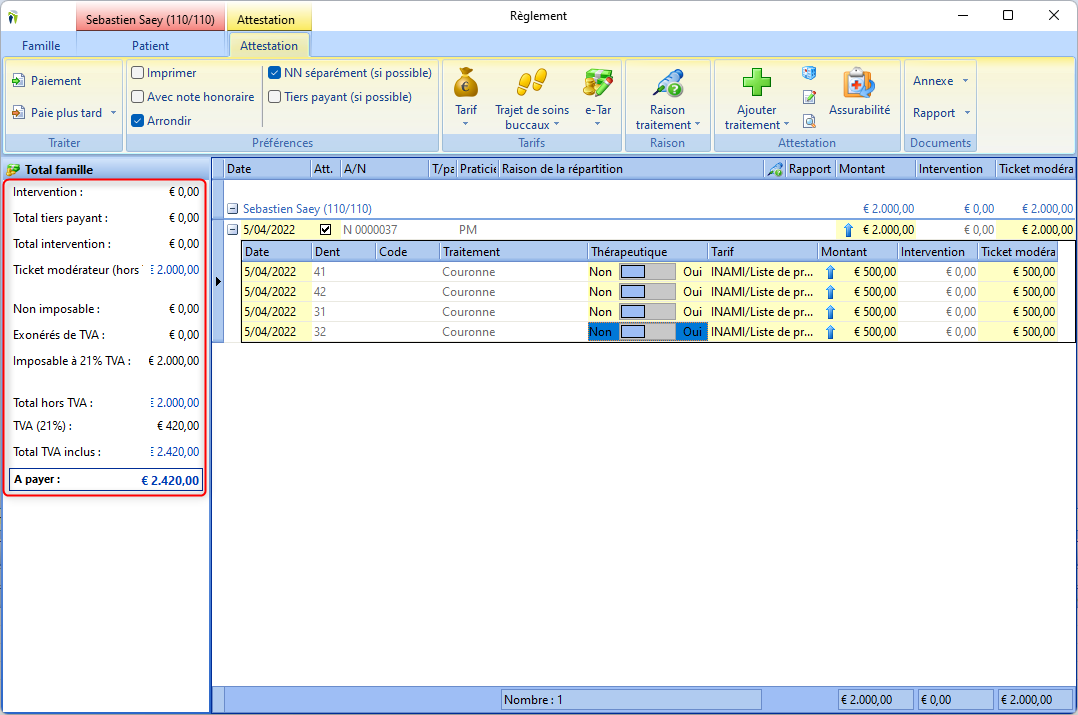Toggle Thérapeutique switch for tooth 42

pos(647,292)
